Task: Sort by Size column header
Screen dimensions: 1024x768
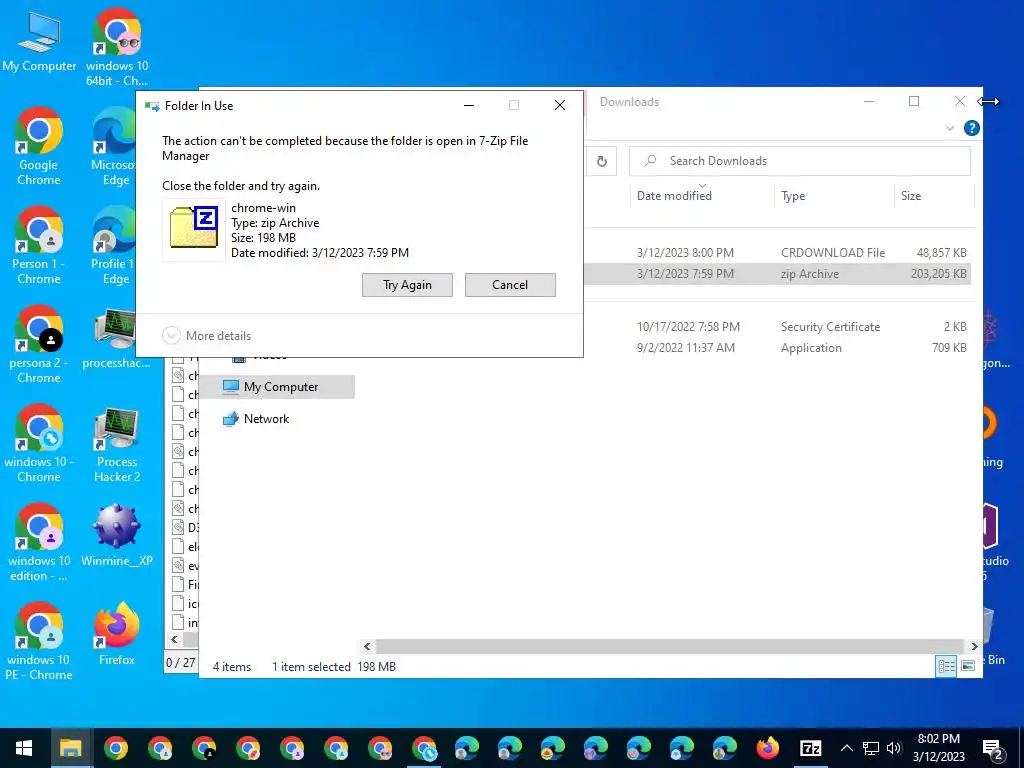Action: point(911,196)
